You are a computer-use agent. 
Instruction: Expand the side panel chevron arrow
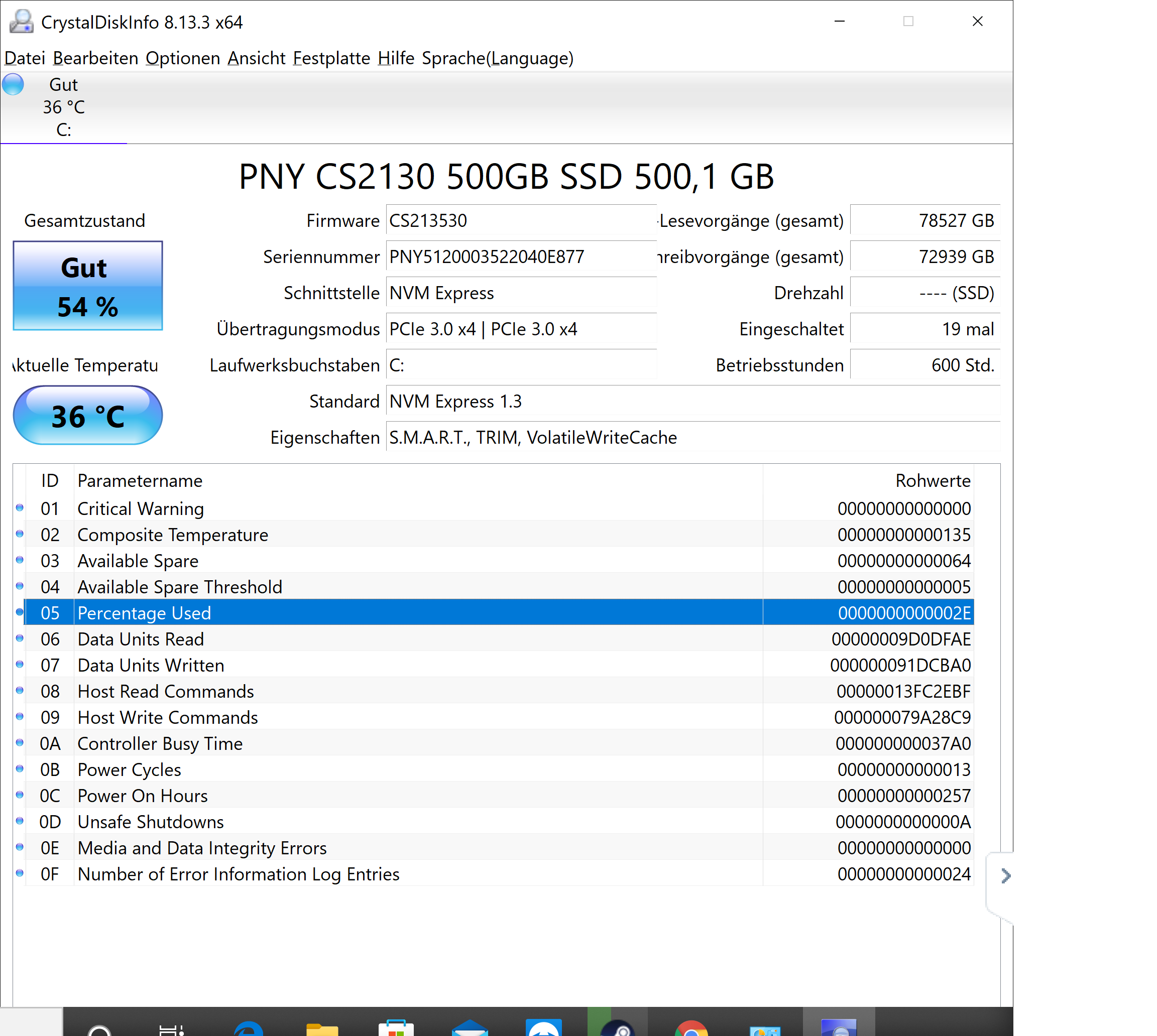click(1005, 875)
